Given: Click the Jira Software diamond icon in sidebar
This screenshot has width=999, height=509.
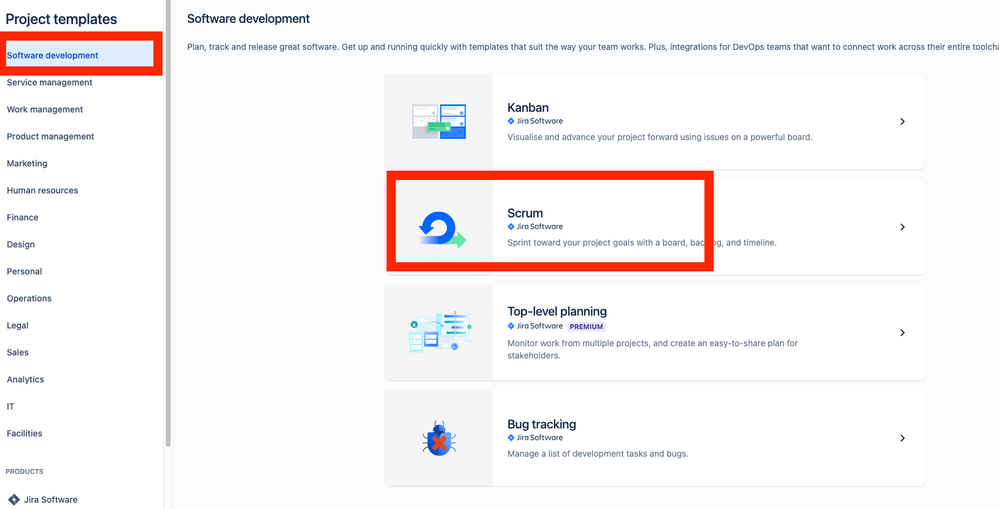Looking at the screenshot, I should click(x=13, y=499).
